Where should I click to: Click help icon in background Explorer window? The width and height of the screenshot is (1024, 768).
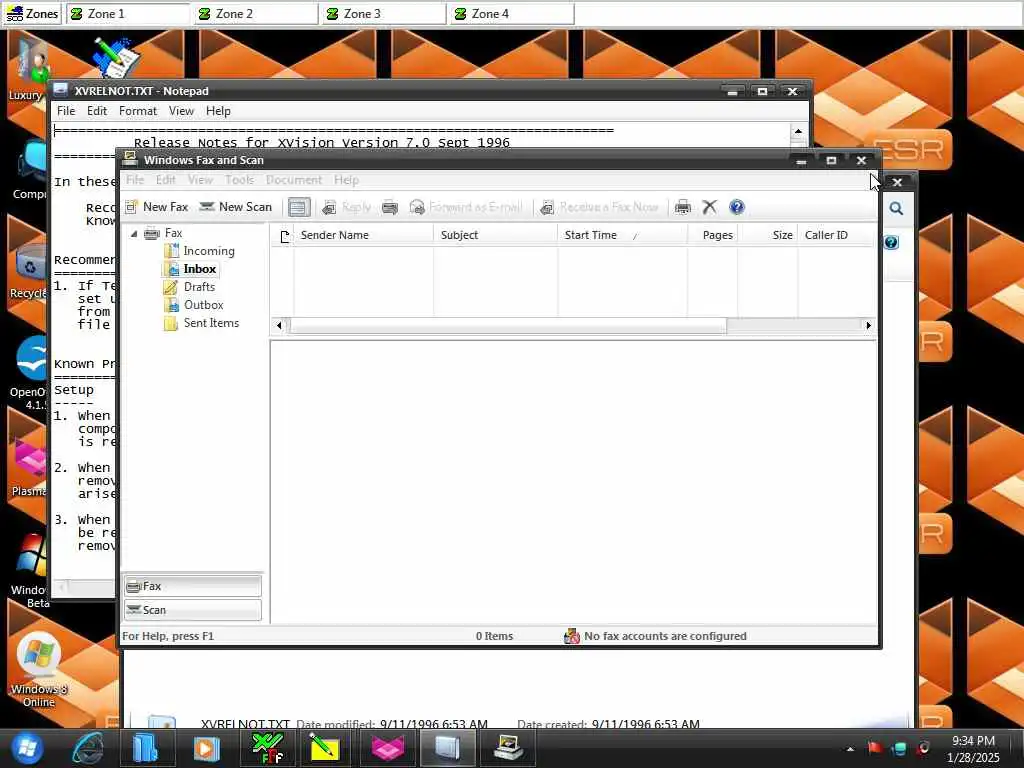pyautogui.click(x=891, y=243)
